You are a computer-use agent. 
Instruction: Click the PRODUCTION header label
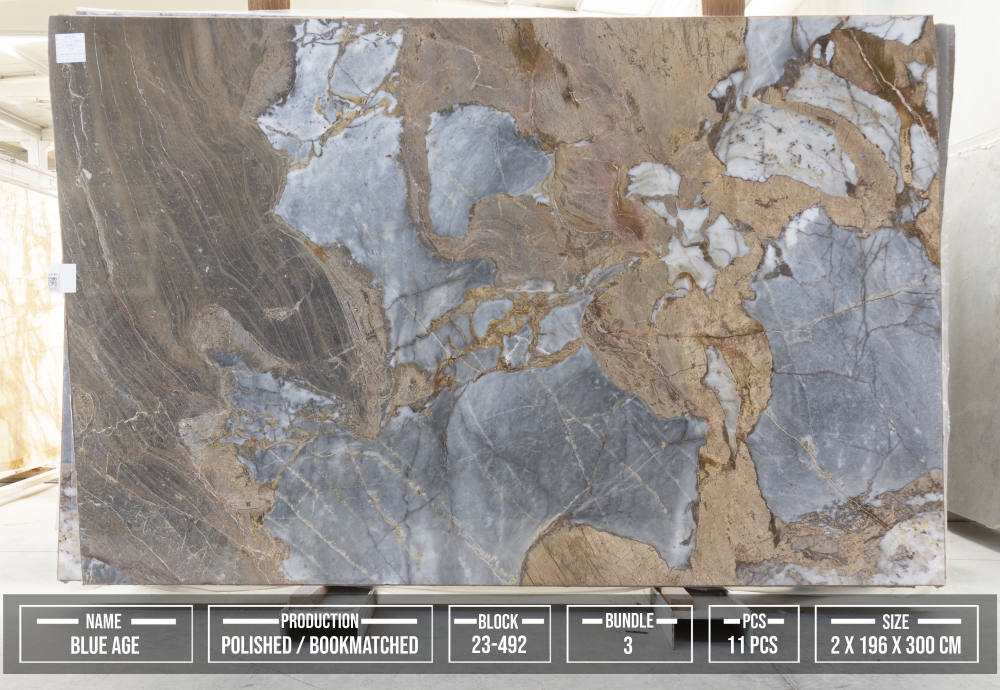pos(319,621)
